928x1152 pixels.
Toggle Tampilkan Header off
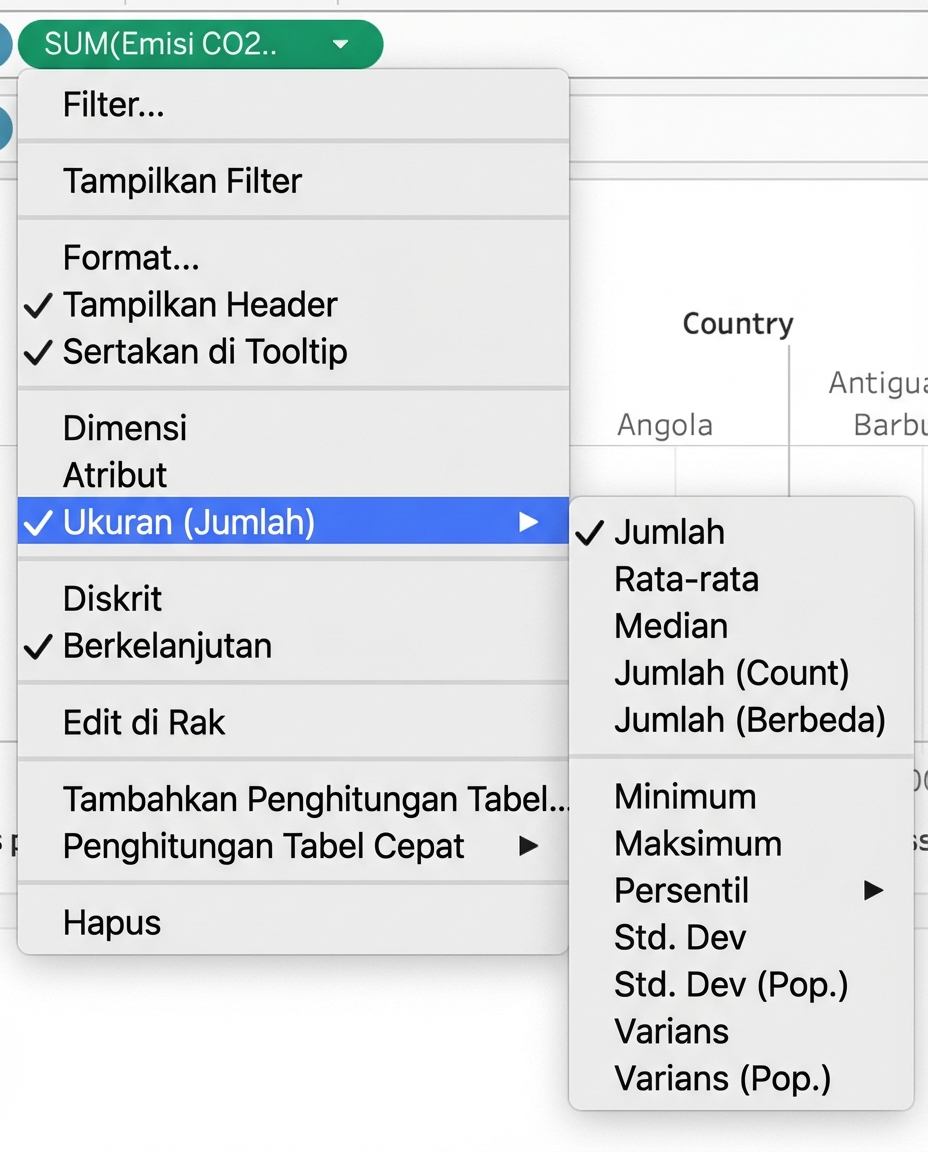click(201, 304)
